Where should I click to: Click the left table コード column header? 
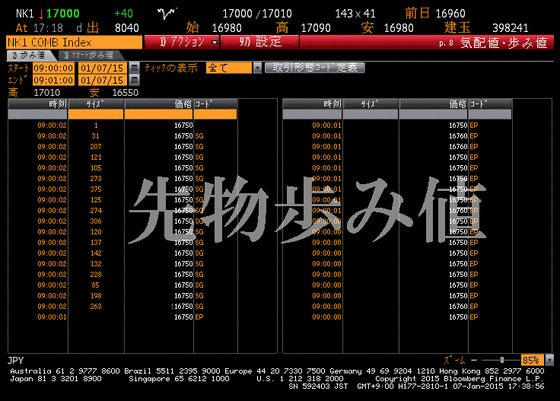pyautogui.click(x=215, y=104)
